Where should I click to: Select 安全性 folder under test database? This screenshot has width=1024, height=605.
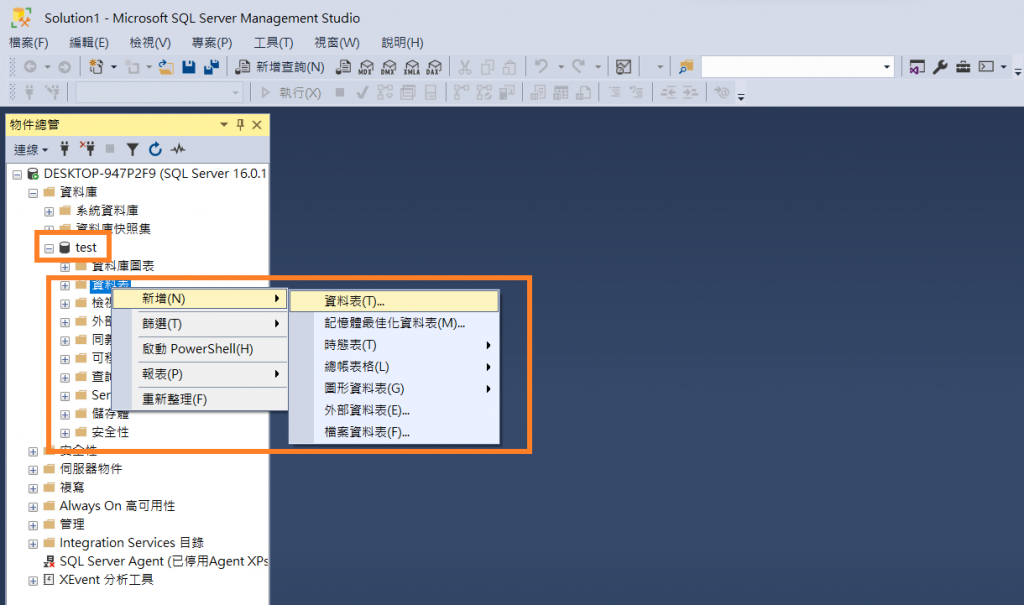click(110, 432)
